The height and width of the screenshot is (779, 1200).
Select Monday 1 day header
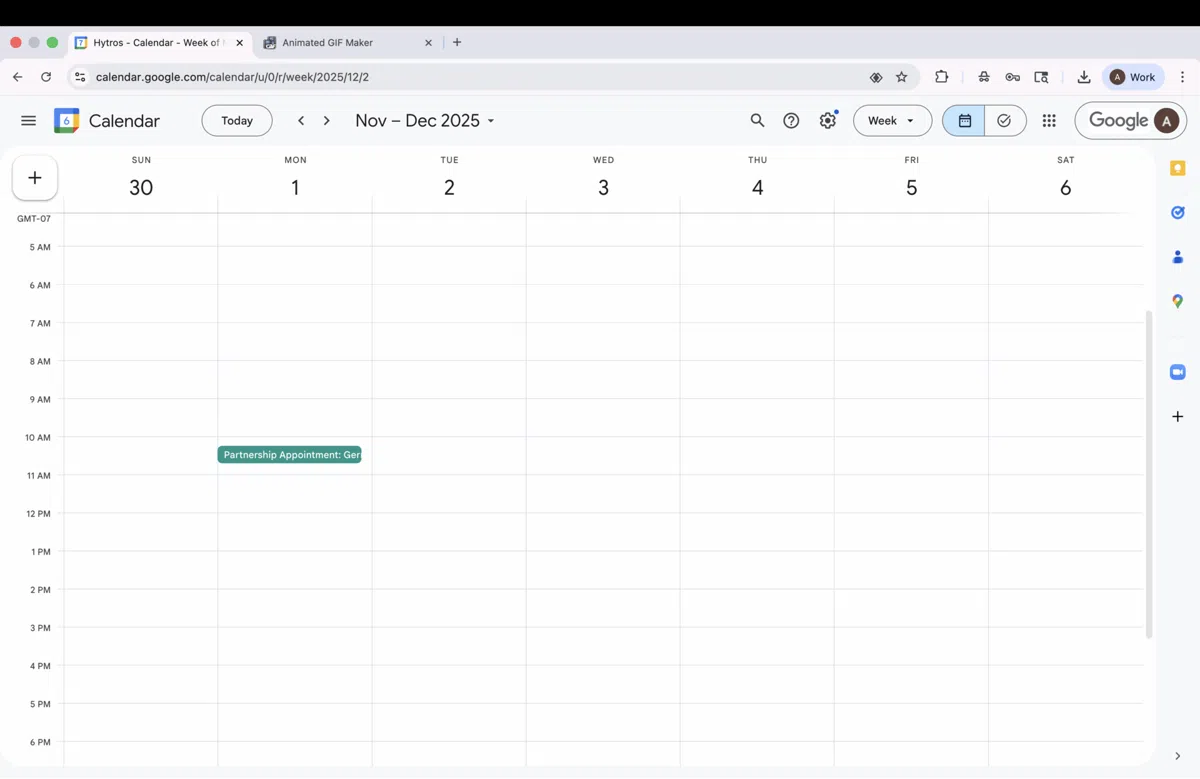tap(295, 187)
